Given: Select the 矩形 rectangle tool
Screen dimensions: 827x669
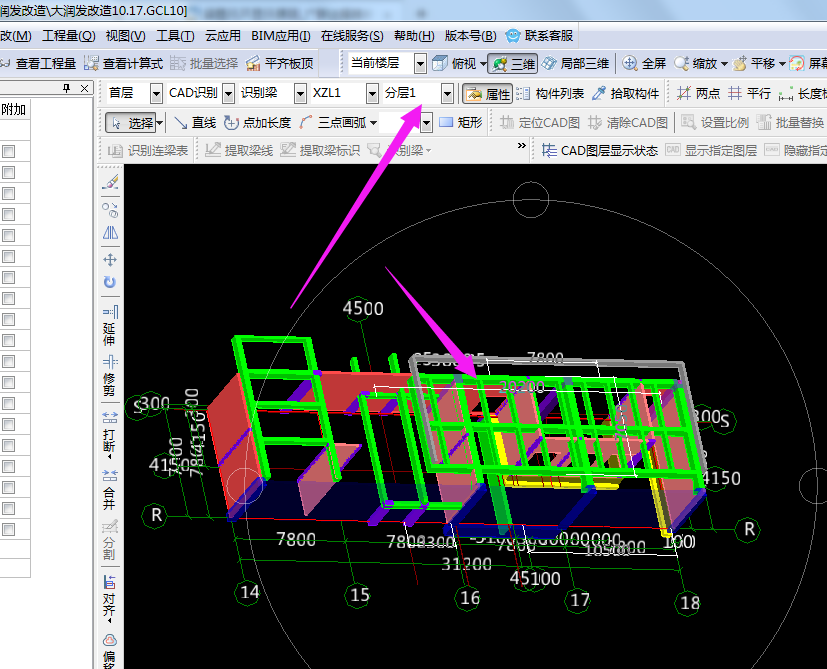Looking at the screenshot, I should [x=460, y=123].
